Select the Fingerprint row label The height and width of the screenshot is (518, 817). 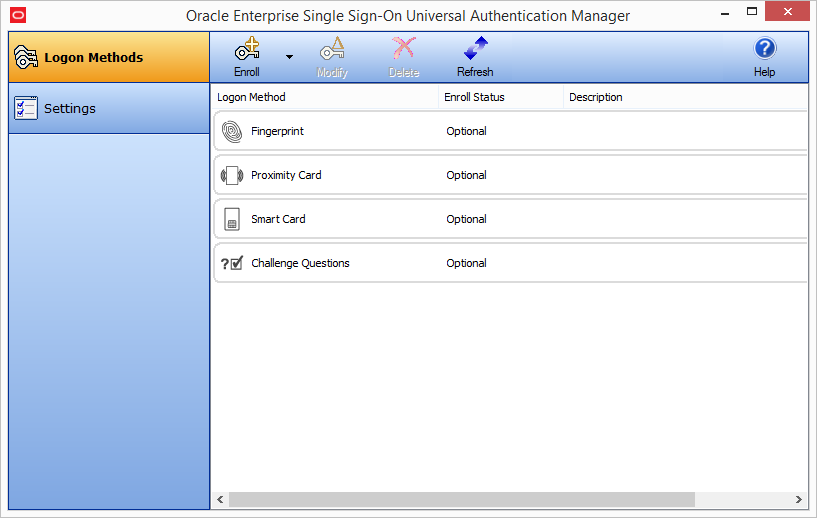pyautogui.click(x=277, y=131)
